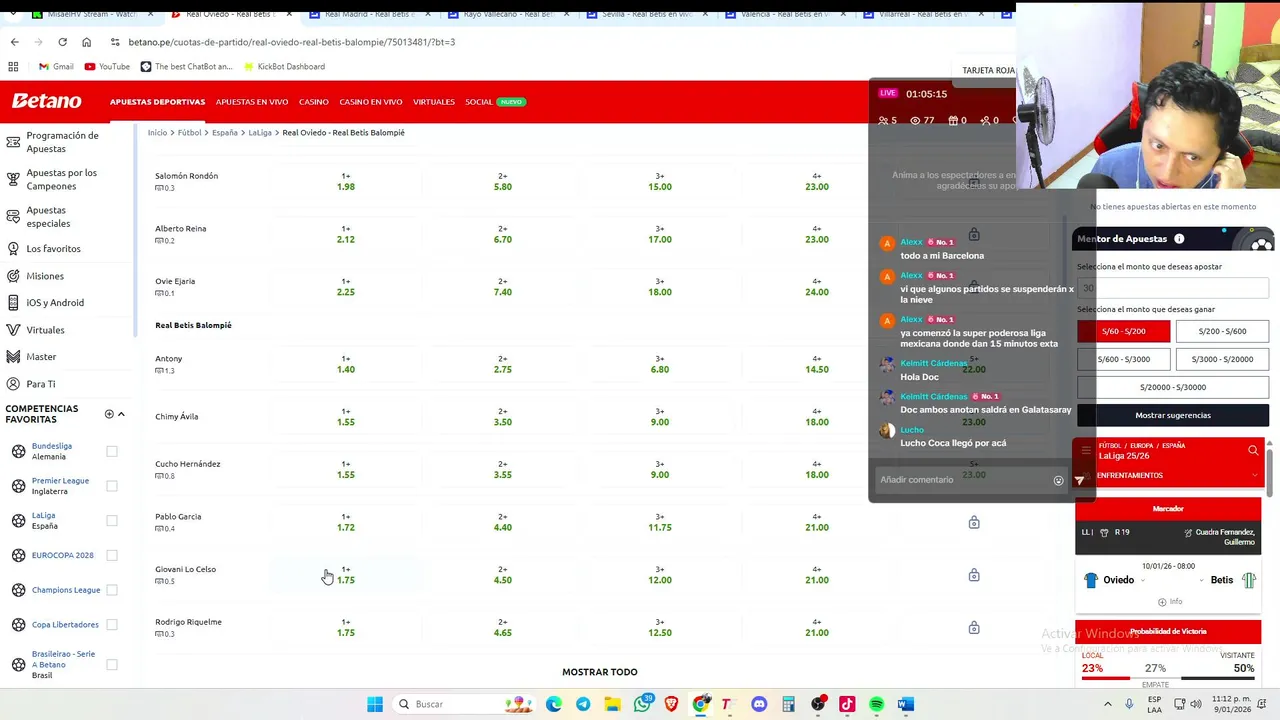Go back using the browser back arrow
Viewport: 1280px width, 720px height.
[14, 42]
